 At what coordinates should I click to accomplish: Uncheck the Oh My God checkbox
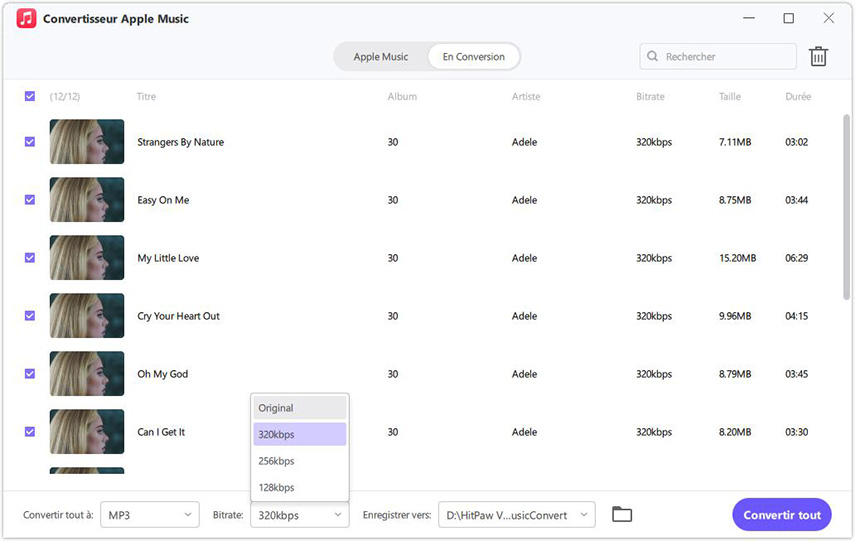pyautogui.click(x=30, y=374)
